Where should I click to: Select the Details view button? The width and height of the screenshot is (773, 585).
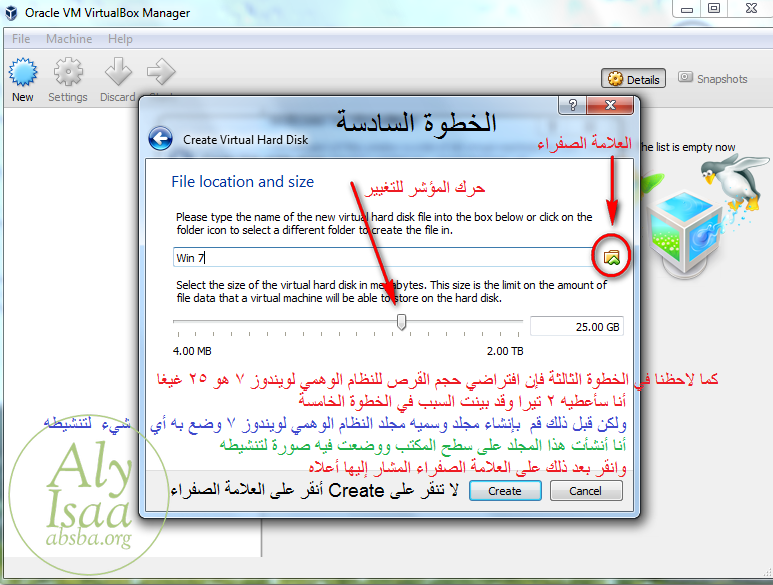[x=633, y=79]
